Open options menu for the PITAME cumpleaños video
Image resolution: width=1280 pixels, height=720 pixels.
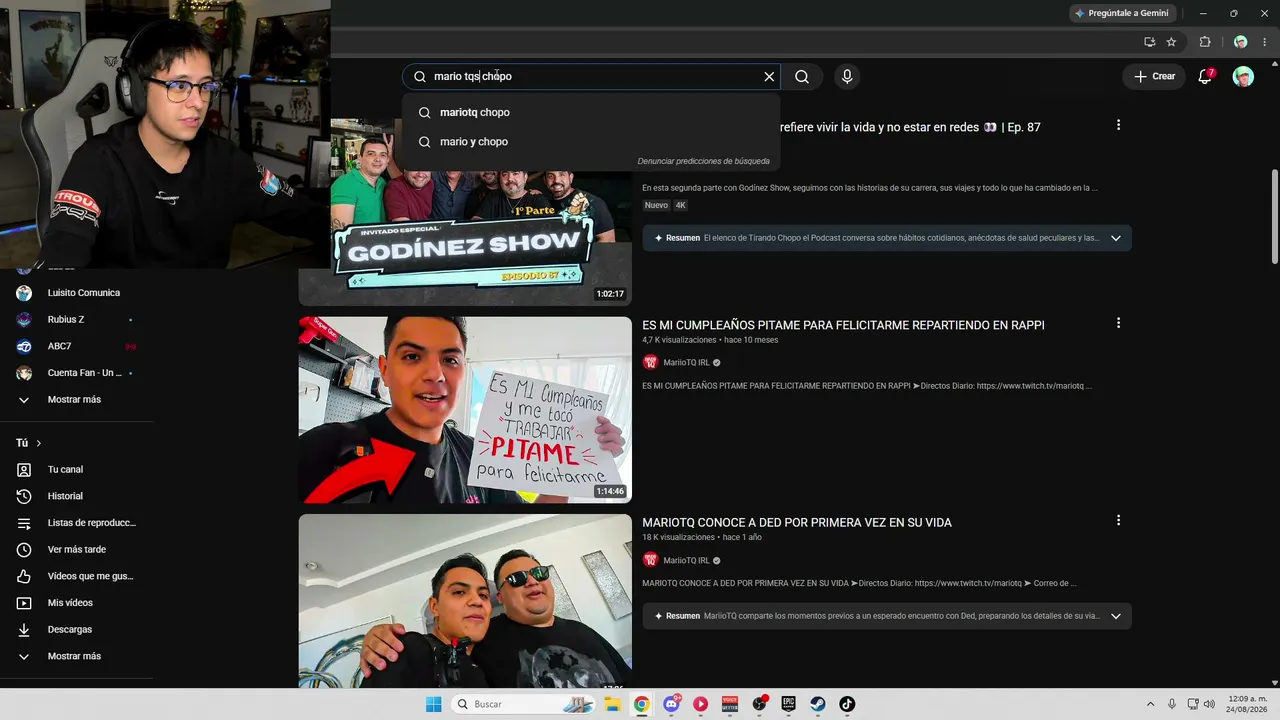[x=1118, y=323]
